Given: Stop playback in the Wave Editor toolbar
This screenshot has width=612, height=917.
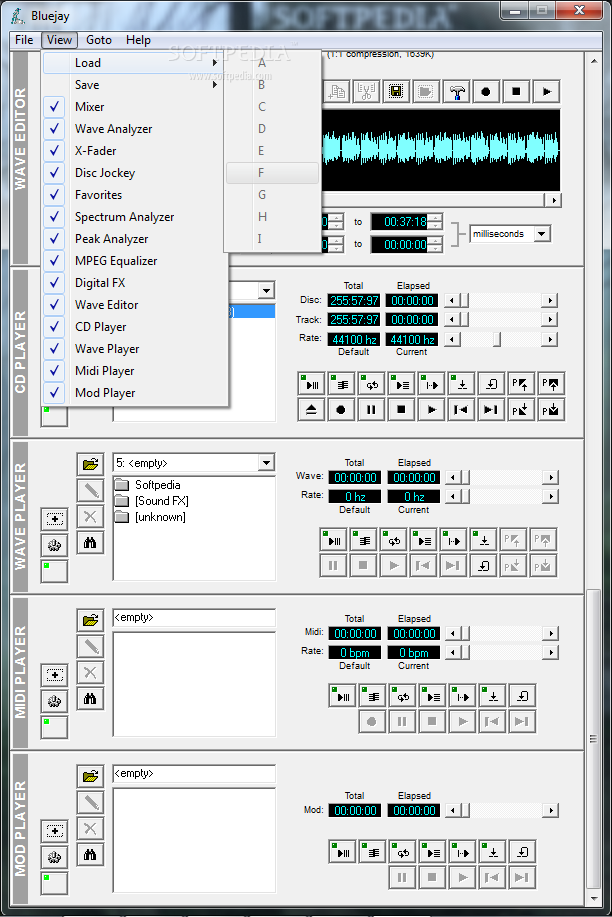Looking at the screenshot, I should click(x=516, y=92).
